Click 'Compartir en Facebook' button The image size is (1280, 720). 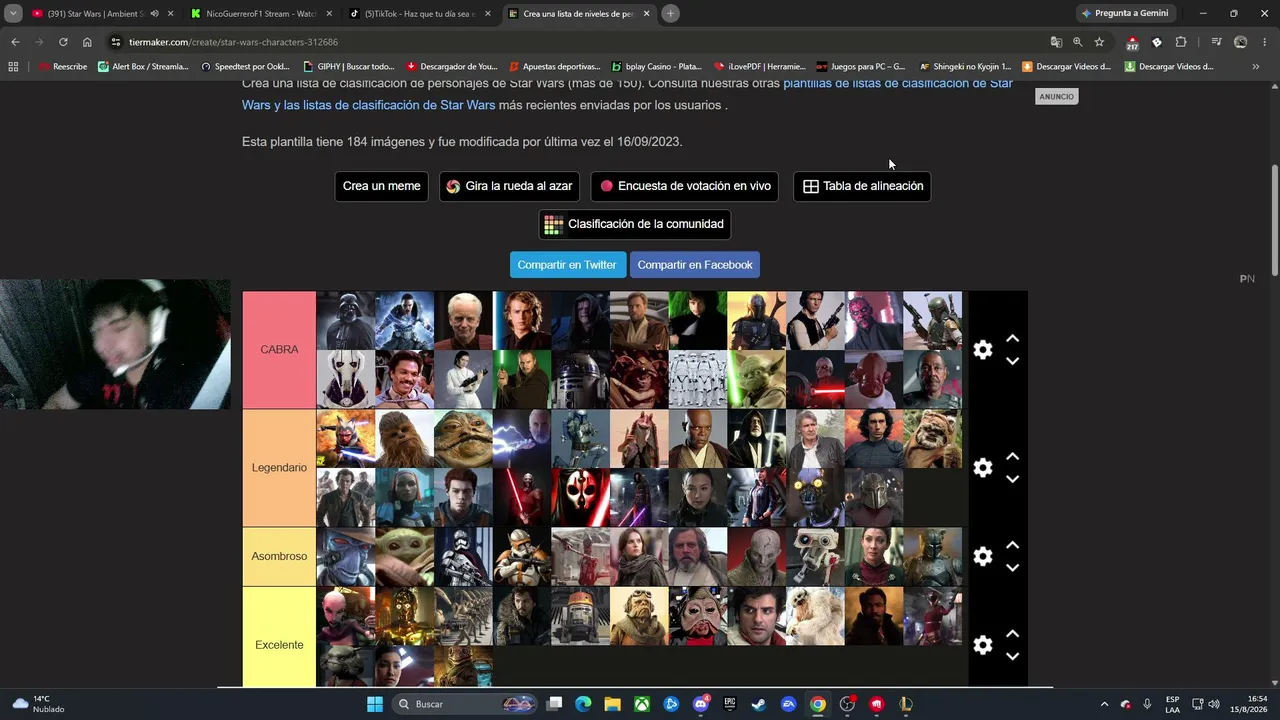pyautogui.click(x=695, y=265)
